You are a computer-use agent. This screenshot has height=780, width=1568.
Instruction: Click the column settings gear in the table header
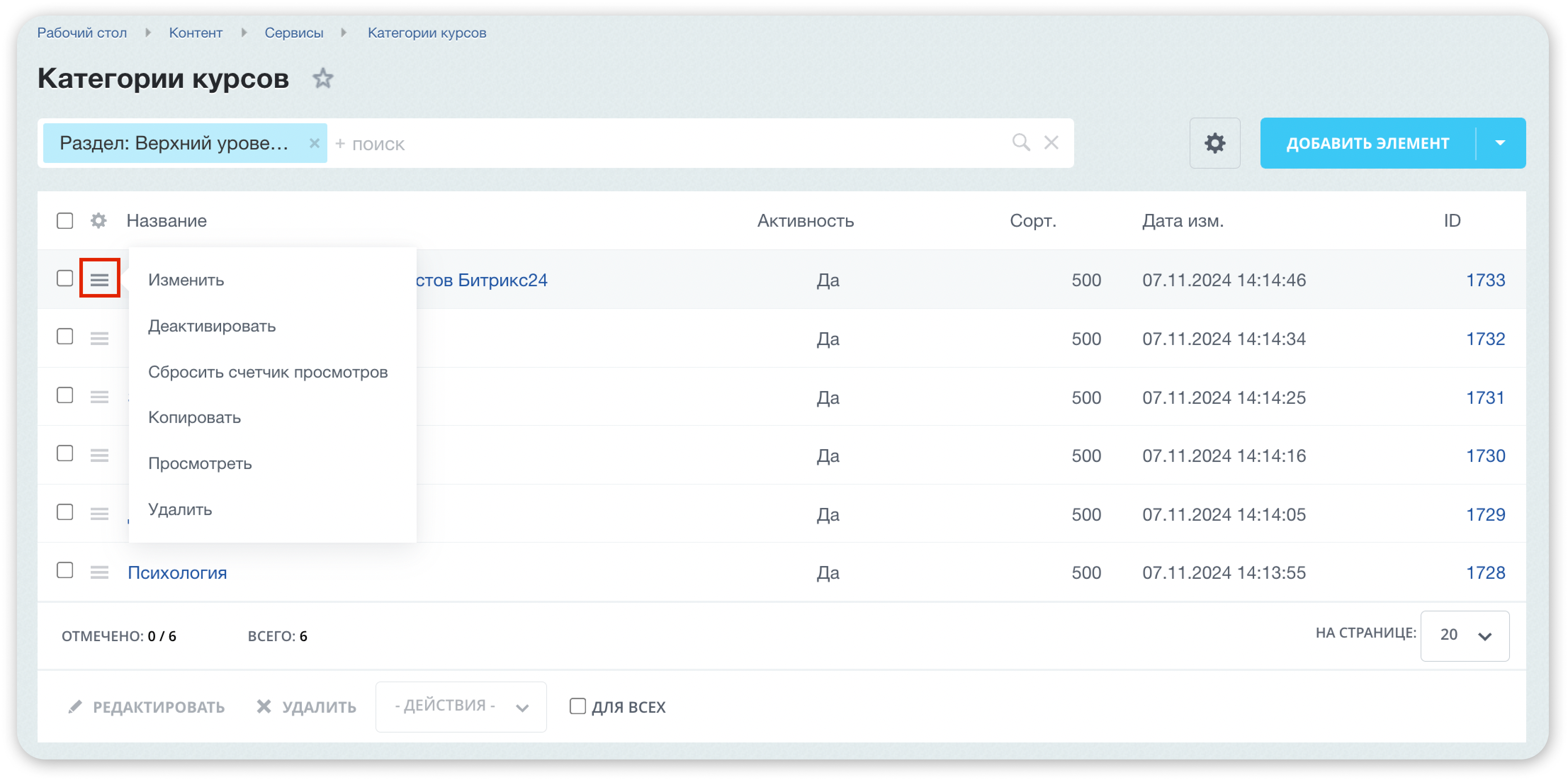[x=98, y=220]
